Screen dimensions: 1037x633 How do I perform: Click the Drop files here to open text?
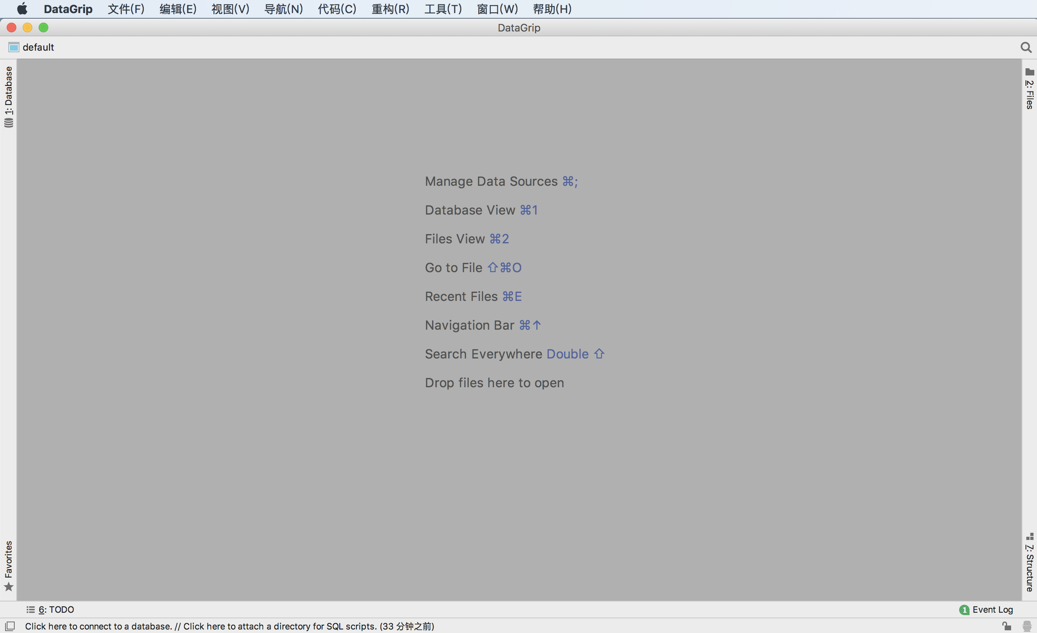(x=495, y=382)
